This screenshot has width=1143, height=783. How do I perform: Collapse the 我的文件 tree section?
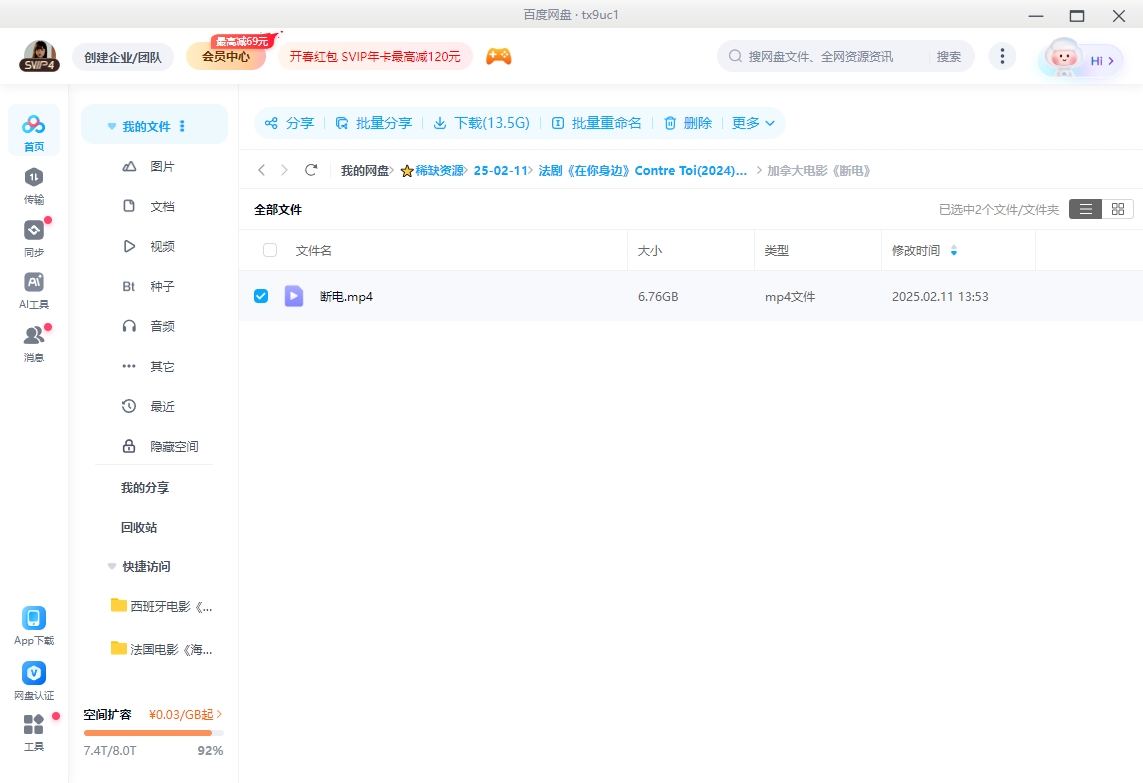click(112, 127)
